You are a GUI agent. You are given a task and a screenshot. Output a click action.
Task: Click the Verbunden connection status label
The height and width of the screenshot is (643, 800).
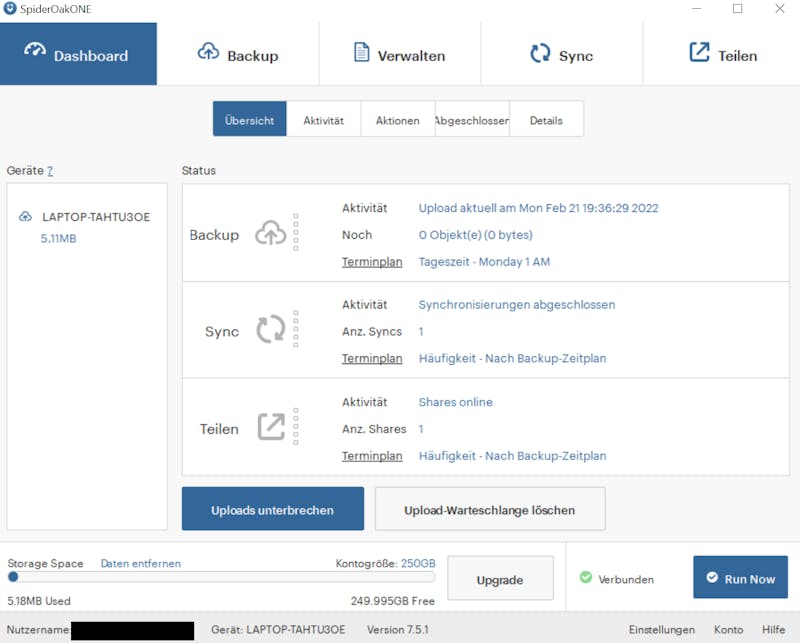pyautogui.click(x=626, y=579)
